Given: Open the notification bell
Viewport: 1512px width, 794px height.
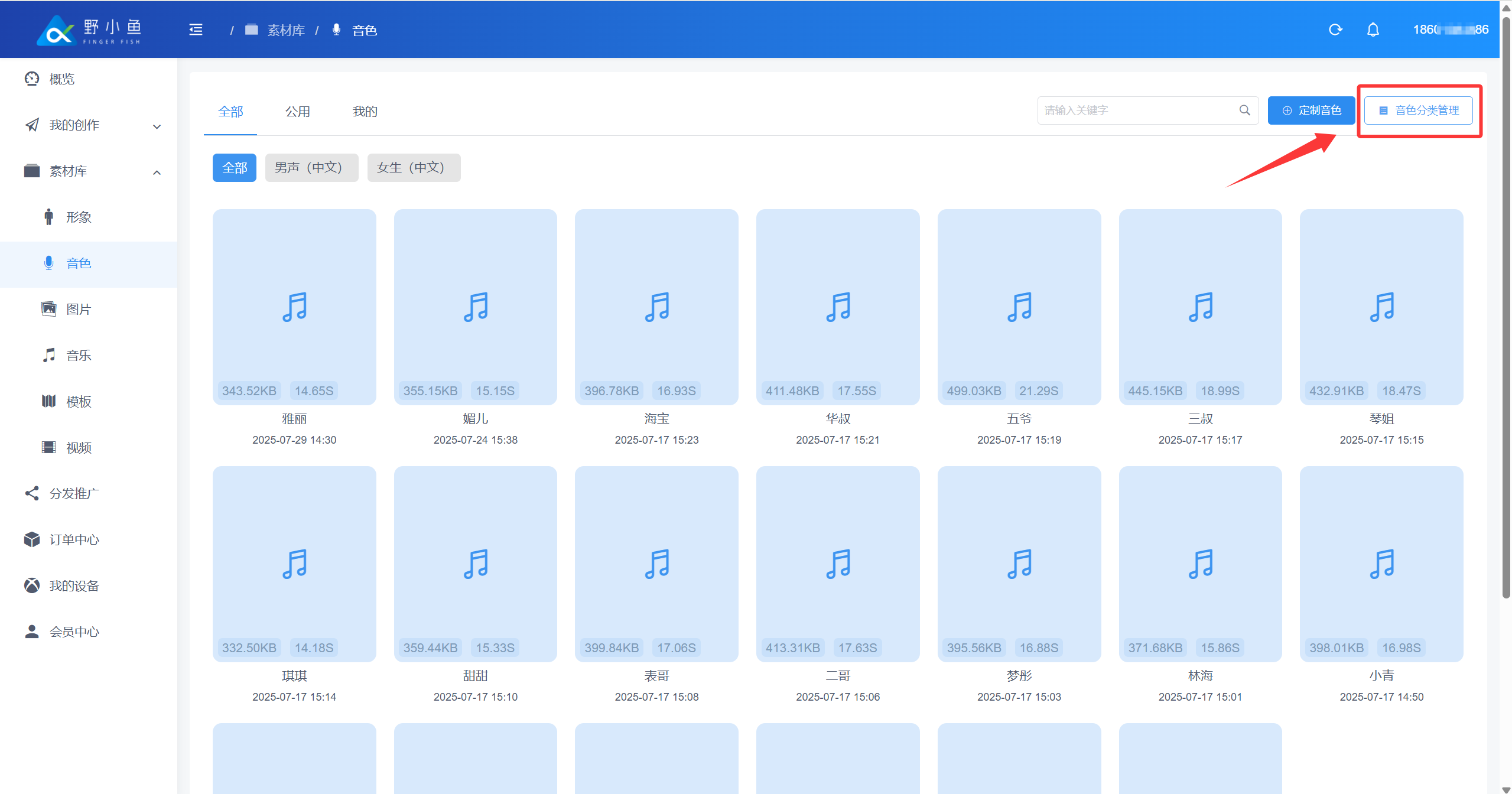Looking at the screenshot, I should 1373,30.
